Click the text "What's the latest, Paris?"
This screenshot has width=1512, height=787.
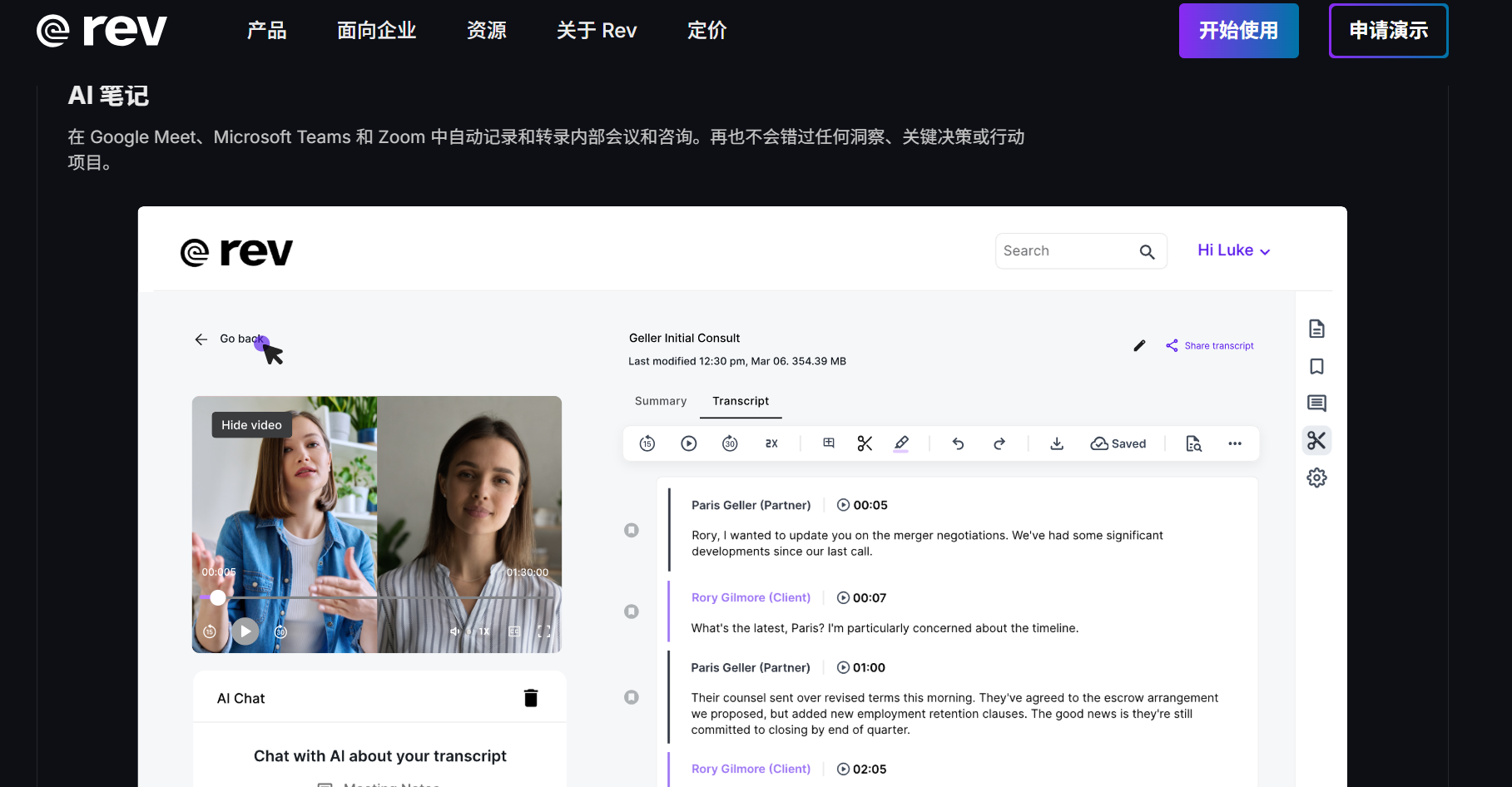pyautogui.click(x=758, y=628)
